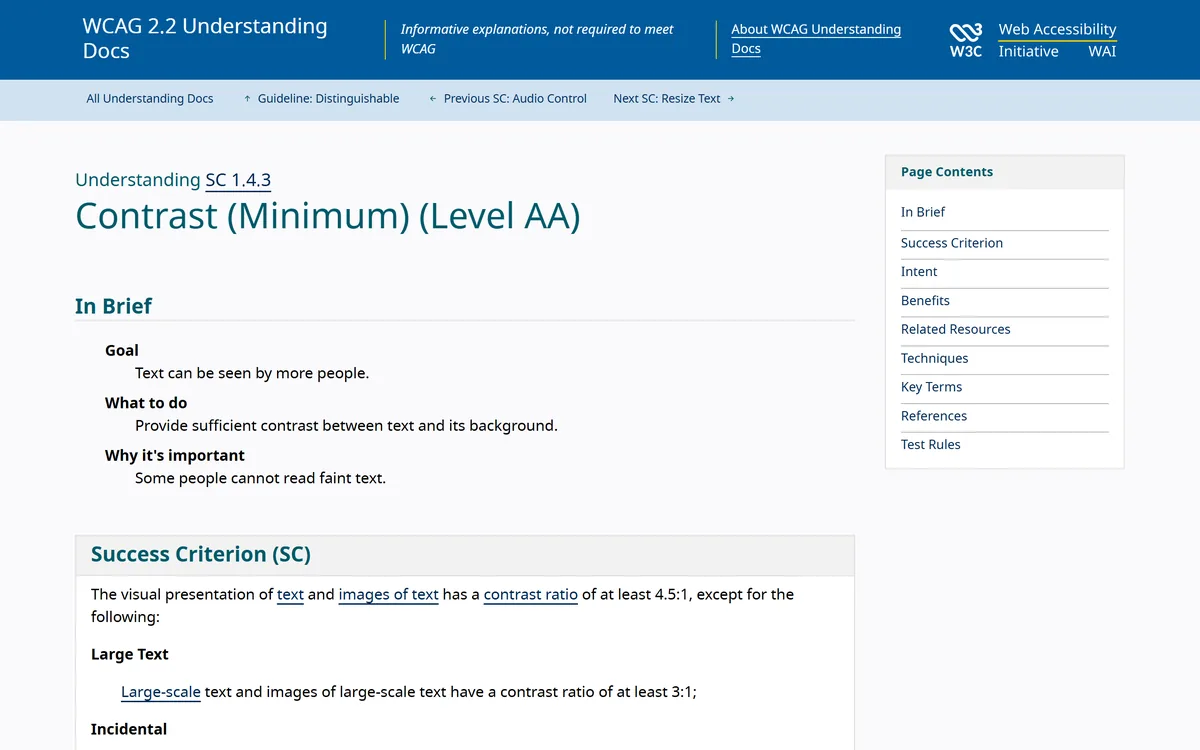1200x750 pixels.
Task: Open About WCAG Understanding Docs link
Action: (x=816, y=39)
